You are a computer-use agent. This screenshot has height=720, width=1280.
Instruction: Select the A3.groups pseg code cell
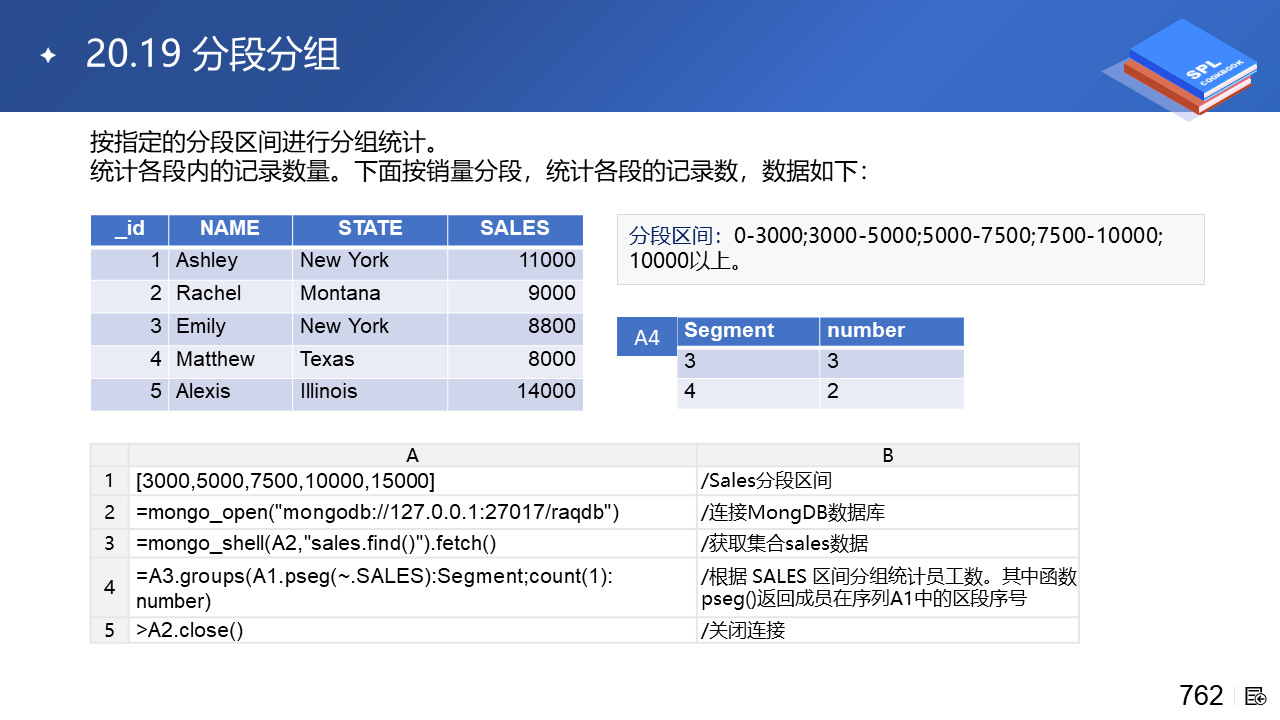[x=413, y=588]
